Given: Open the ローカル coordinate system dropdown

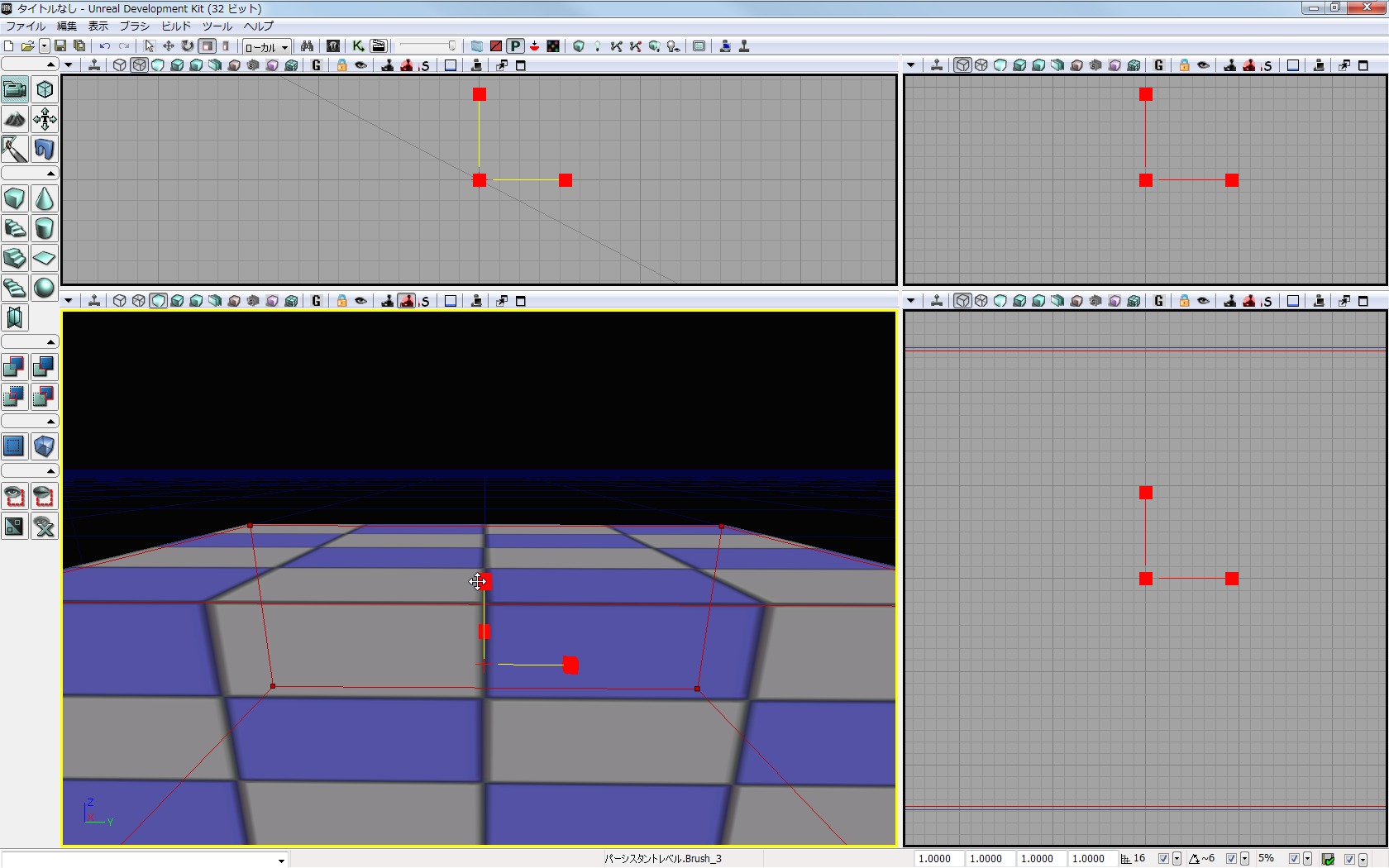Looking at the screenshot, I should tap(266, 47).
